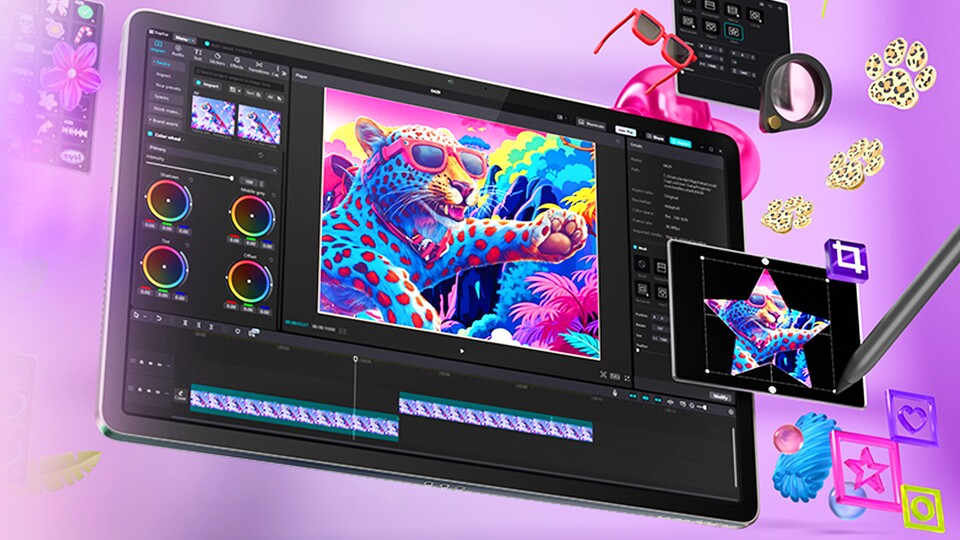Click the Offset color wheel

click(x=249, y=282)
